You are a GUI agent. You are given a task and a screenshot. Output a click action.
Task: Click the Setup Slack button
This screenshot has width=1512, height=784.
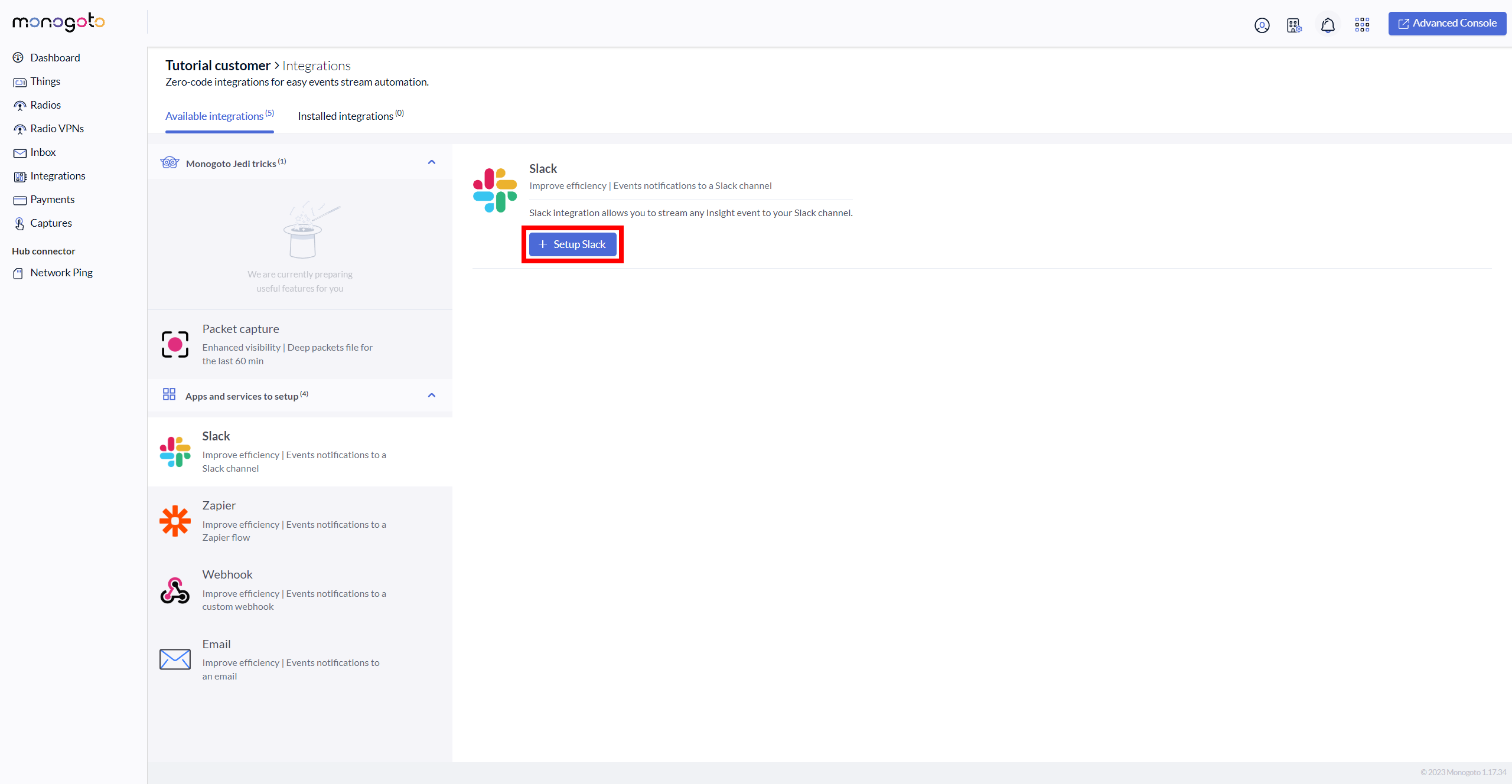click(572, 244)
